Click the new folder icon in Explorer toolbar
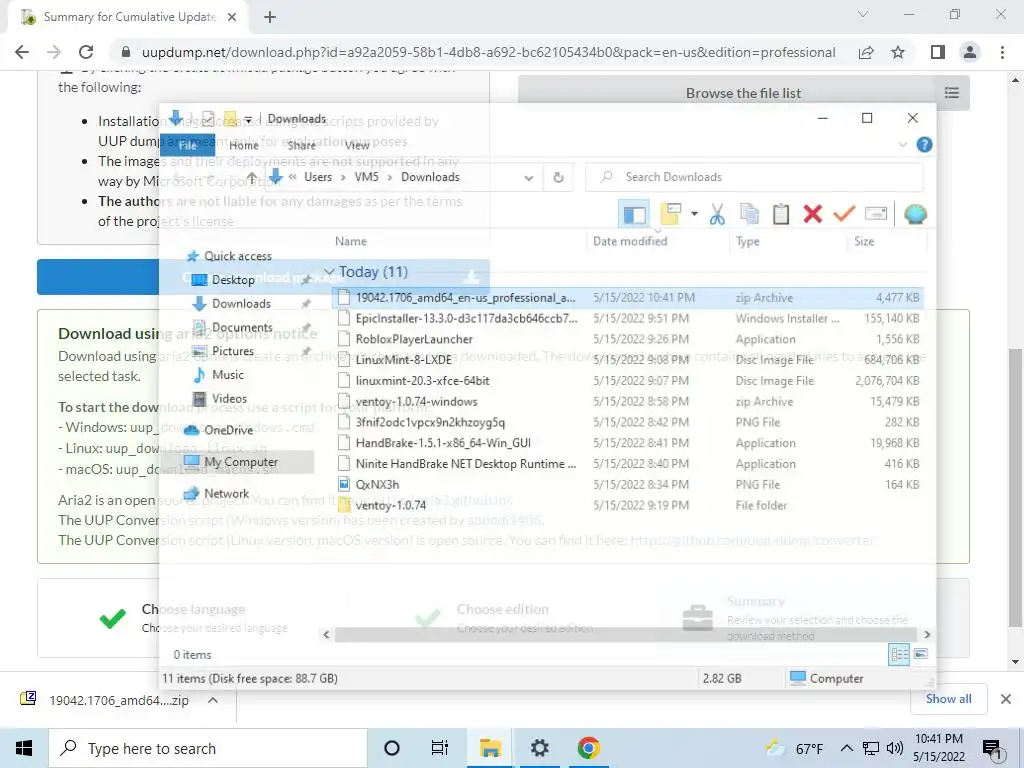The image size is (1024, 768). [671, 214]
